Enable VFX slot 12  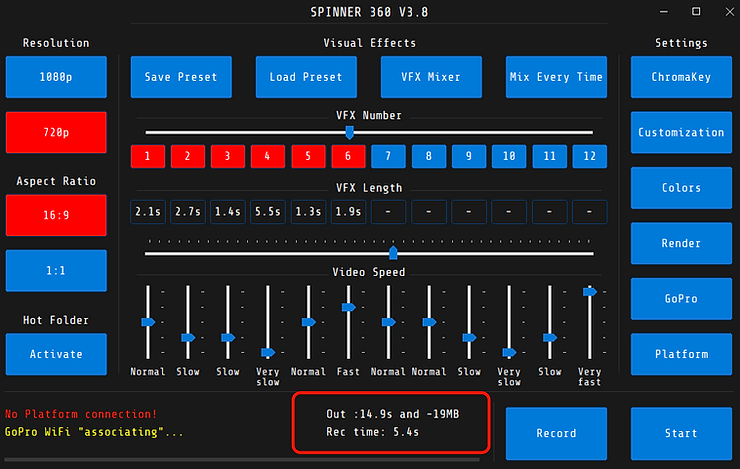coord(590,156)
